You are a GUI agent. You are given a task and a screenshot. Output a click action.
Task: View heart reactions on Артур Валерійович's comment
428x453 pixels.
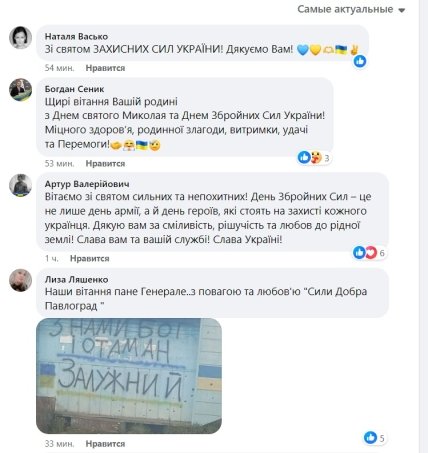coord(371,253)
